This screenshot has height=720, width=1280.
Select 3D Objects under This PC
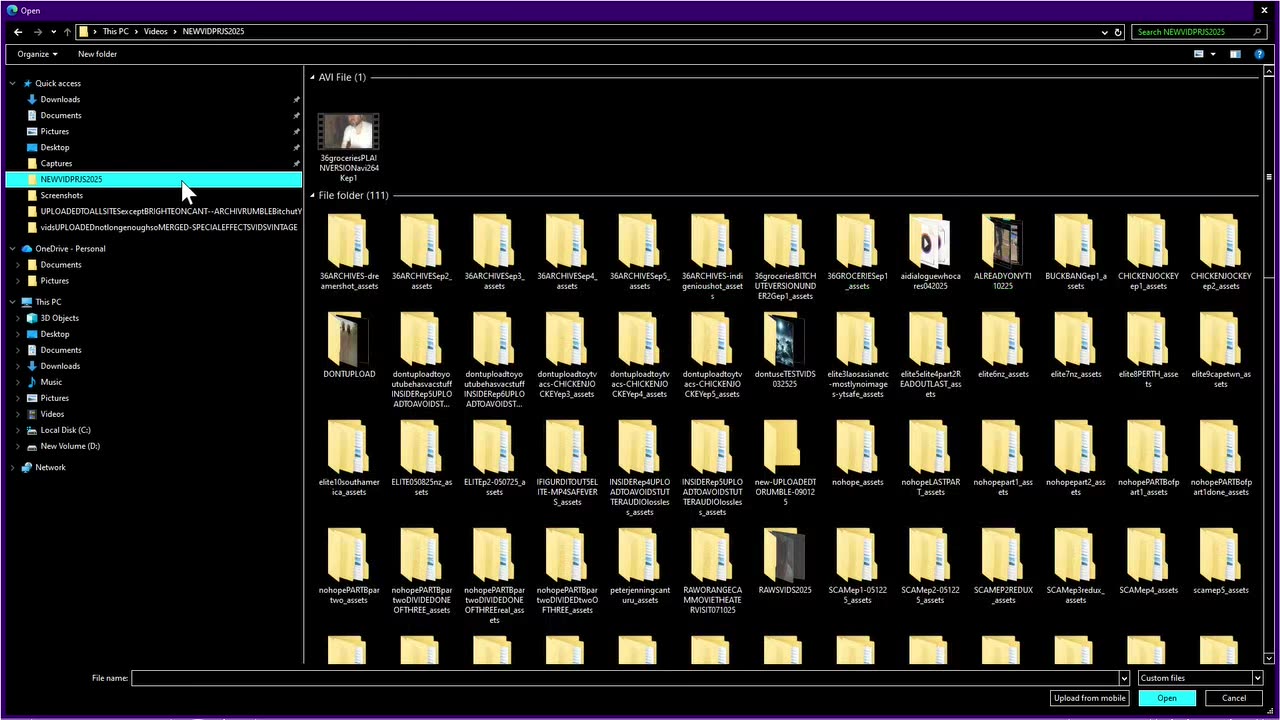[x=59, y=318]
